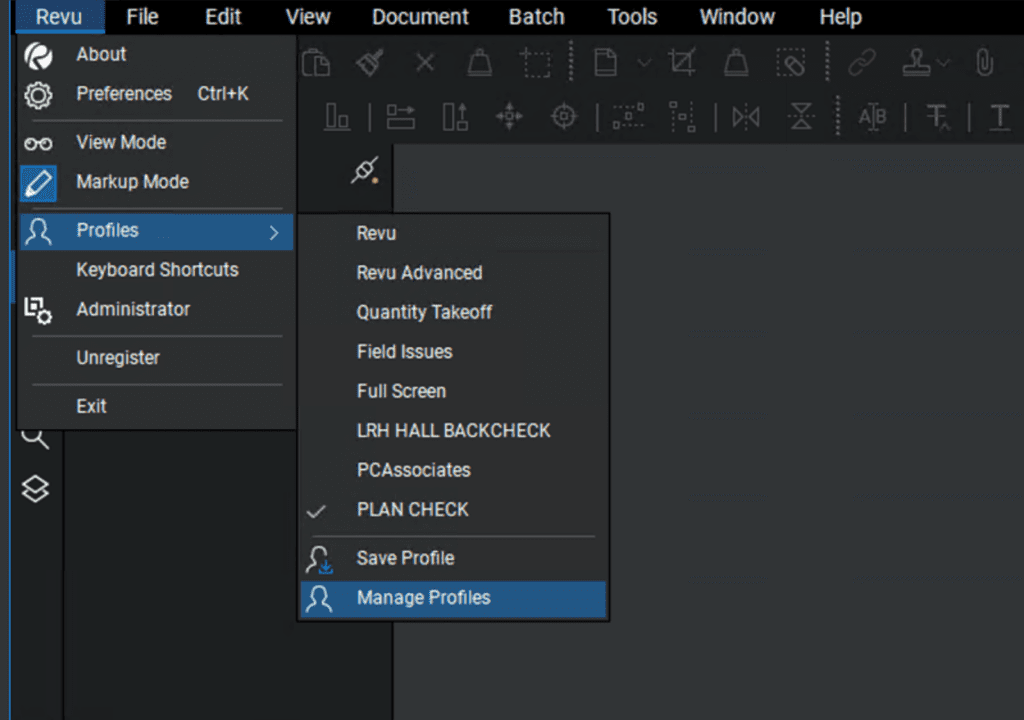The image size is (1024, 720).
Task: Select the Quantity Takeoff profile
Action: pyautogui.click(x=453, y=312)
